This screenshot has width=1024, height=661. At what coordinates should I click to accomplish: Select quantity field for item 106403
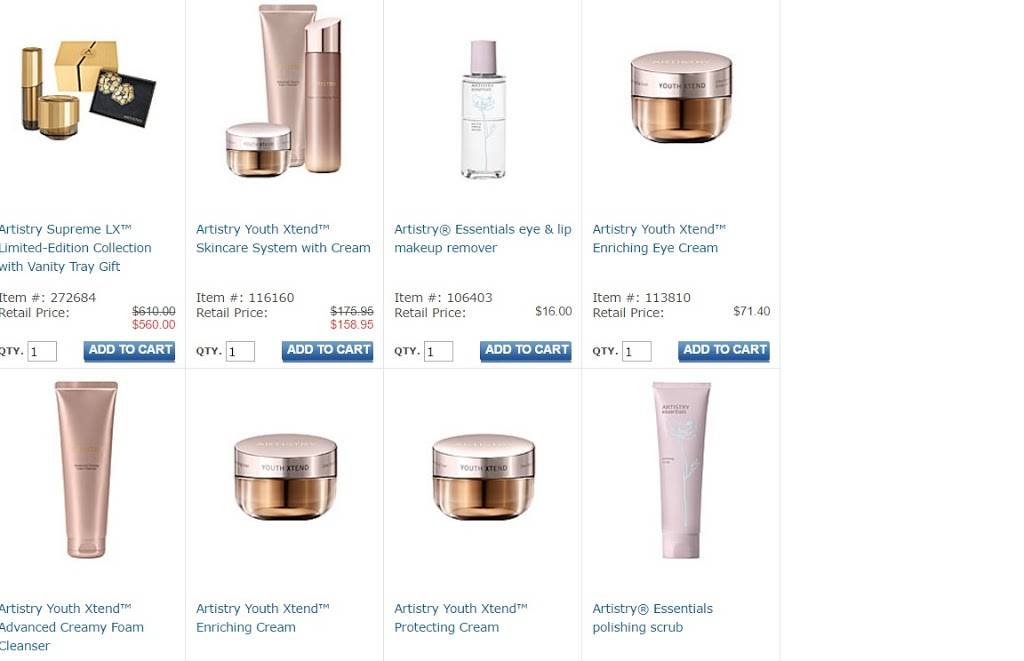[x=438, y=351]
